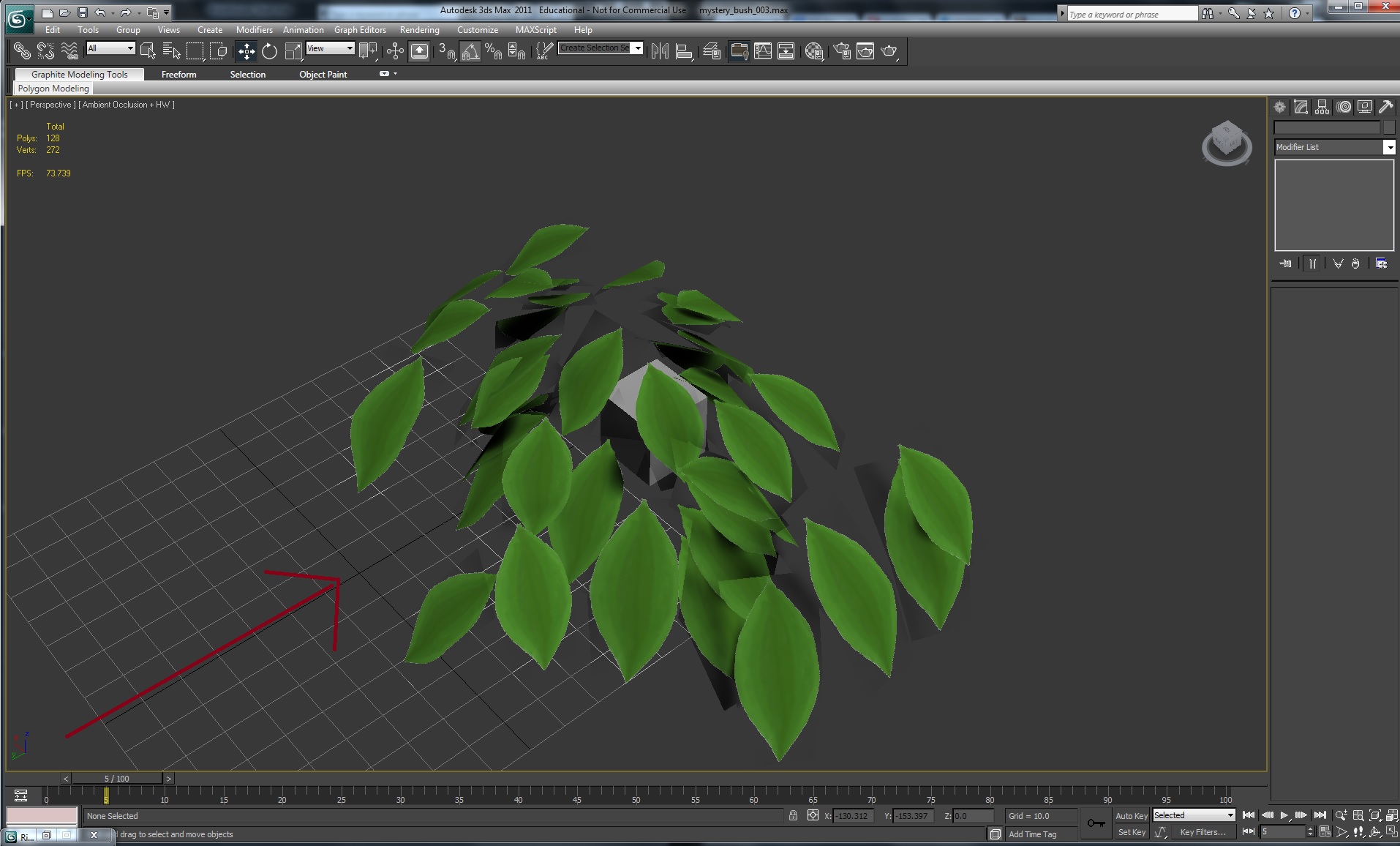Select the Bind to Space Warp tool
The image size is (1400, 846).
[x=69, y=50]
